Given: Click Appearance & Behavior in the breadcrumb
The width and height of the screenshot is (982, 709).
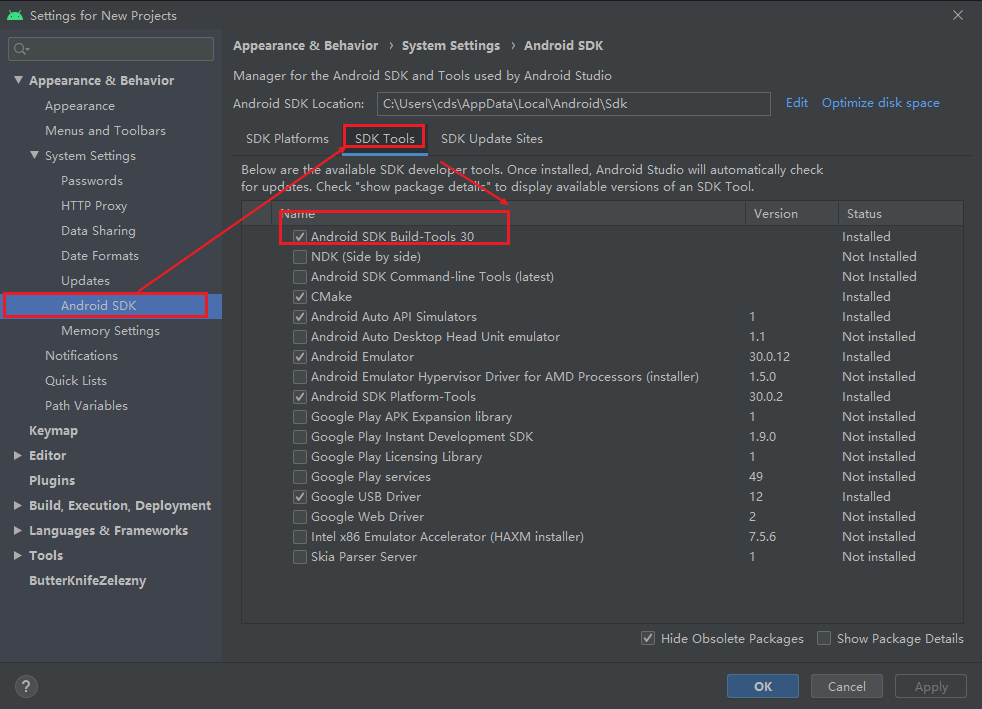Looking at the screenshot, I should tap(306, 46).
